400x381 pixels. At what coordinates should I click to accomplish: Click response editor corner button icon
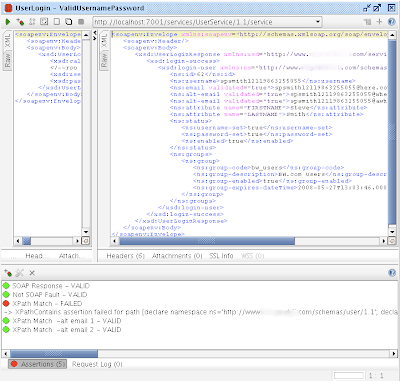(x=392, y=240)
